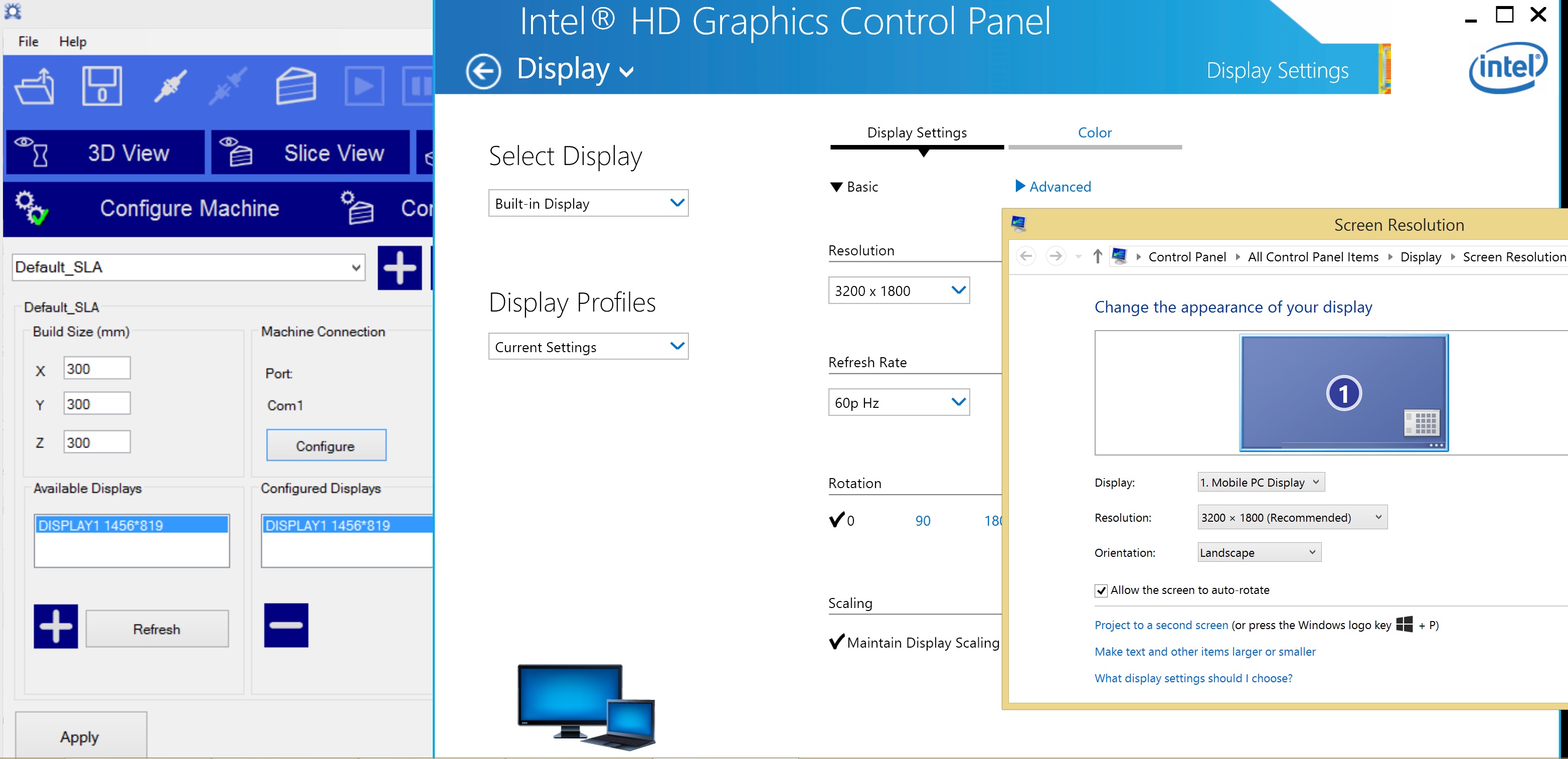Click the connect plug icon
The width and height of the screenshot is (1568, 759).
point(170,86)
